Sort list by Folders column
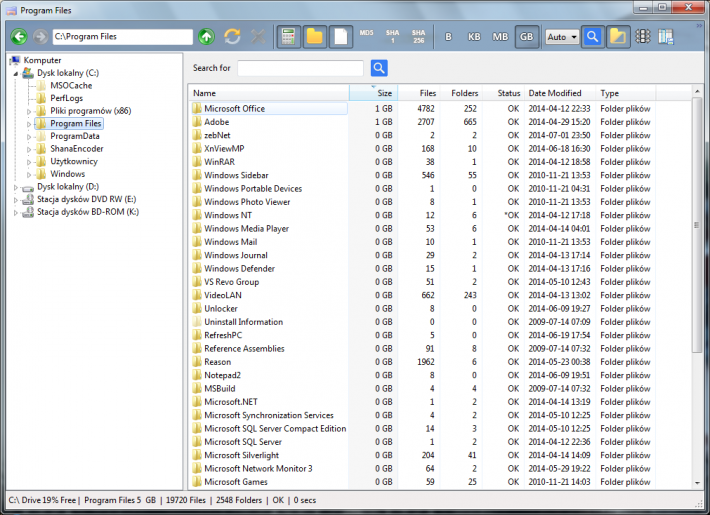Screen dimensions: 710x515 point(461,93)
